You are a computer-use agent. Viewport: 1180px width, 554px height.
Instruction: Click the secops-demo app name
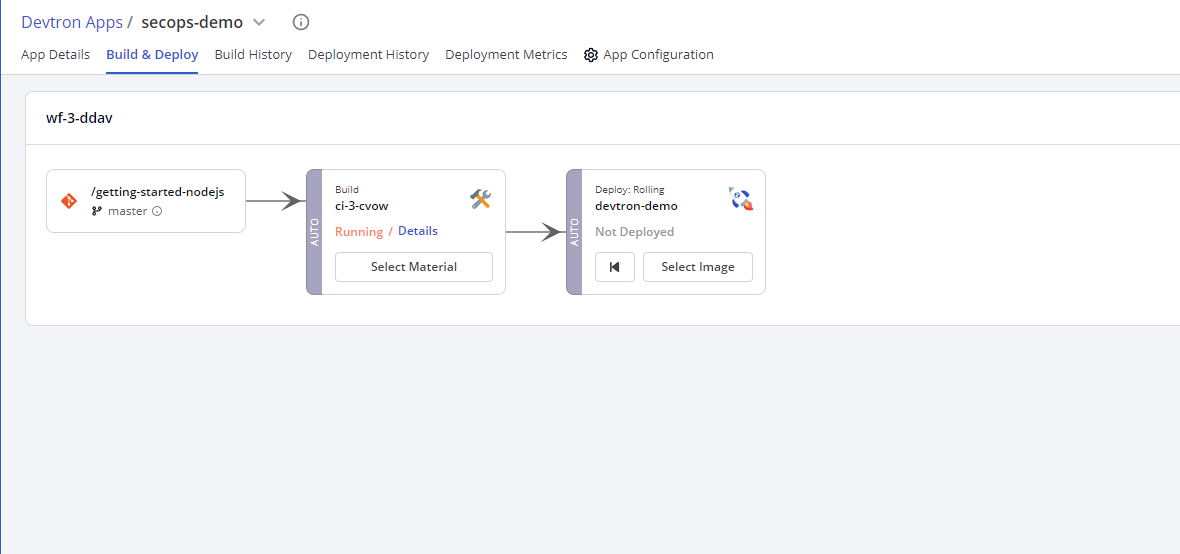(192, 22)
